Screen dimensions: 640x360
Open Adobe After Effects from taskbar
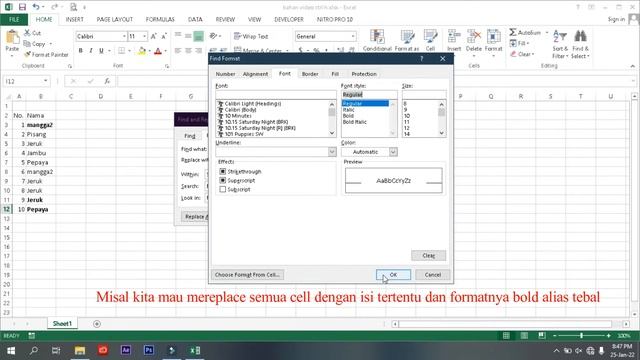click(x=126, y=350)
